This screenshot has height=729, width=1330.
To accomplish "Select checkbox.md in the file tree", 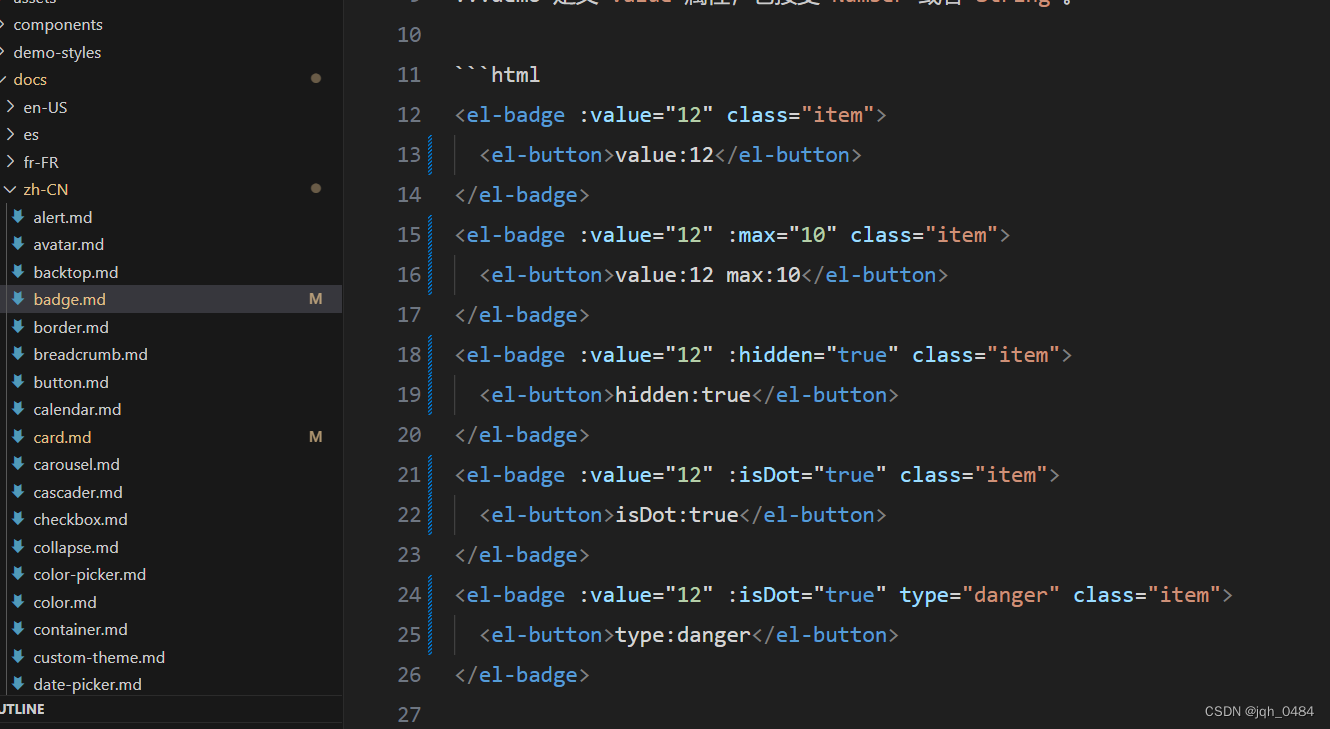I will [80, 519].
